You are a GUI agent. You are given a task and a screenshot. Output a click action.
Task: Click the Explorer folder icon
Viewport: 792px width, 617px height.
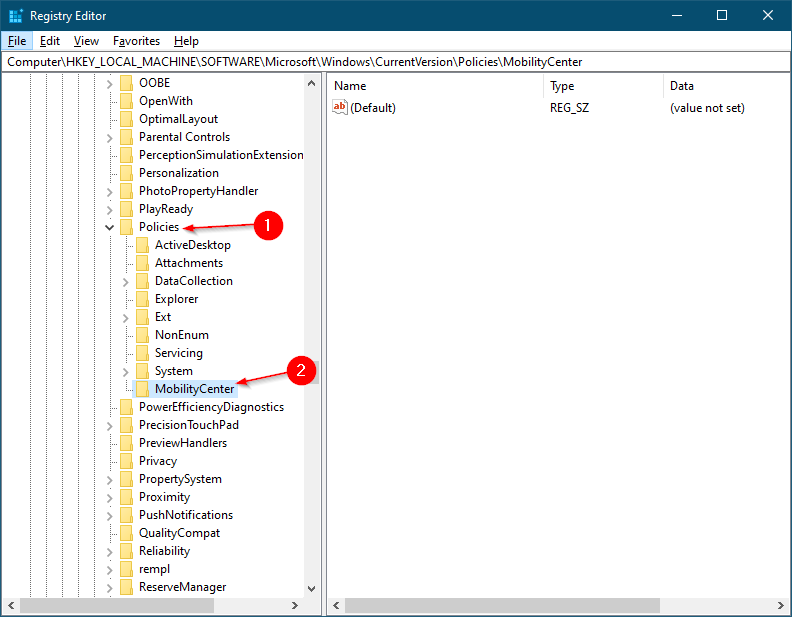coord(142,299)
